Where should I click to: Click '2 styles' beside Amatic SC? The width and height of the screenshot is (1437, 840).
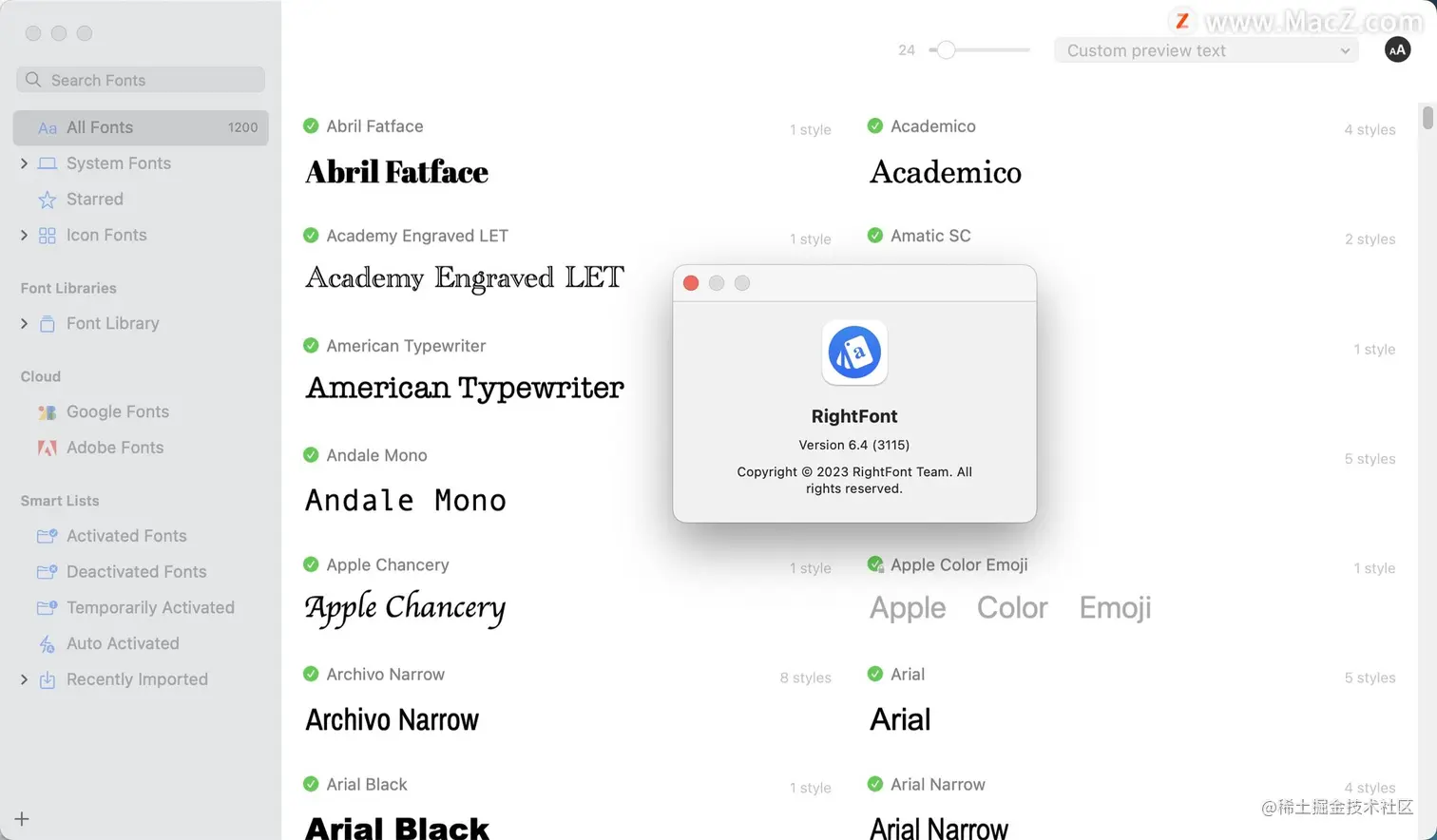1370,239
